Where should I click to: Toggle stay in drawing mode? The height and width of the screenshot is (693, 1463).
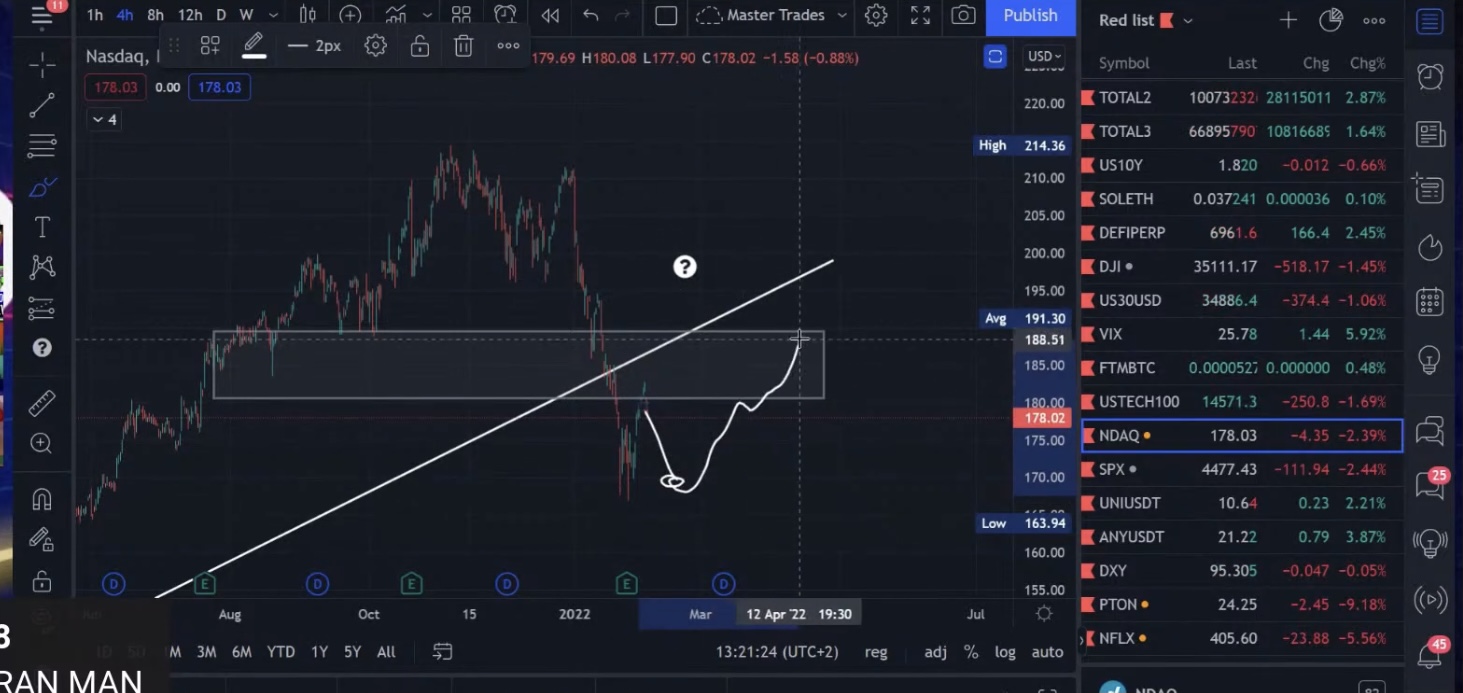click(42, 539)
